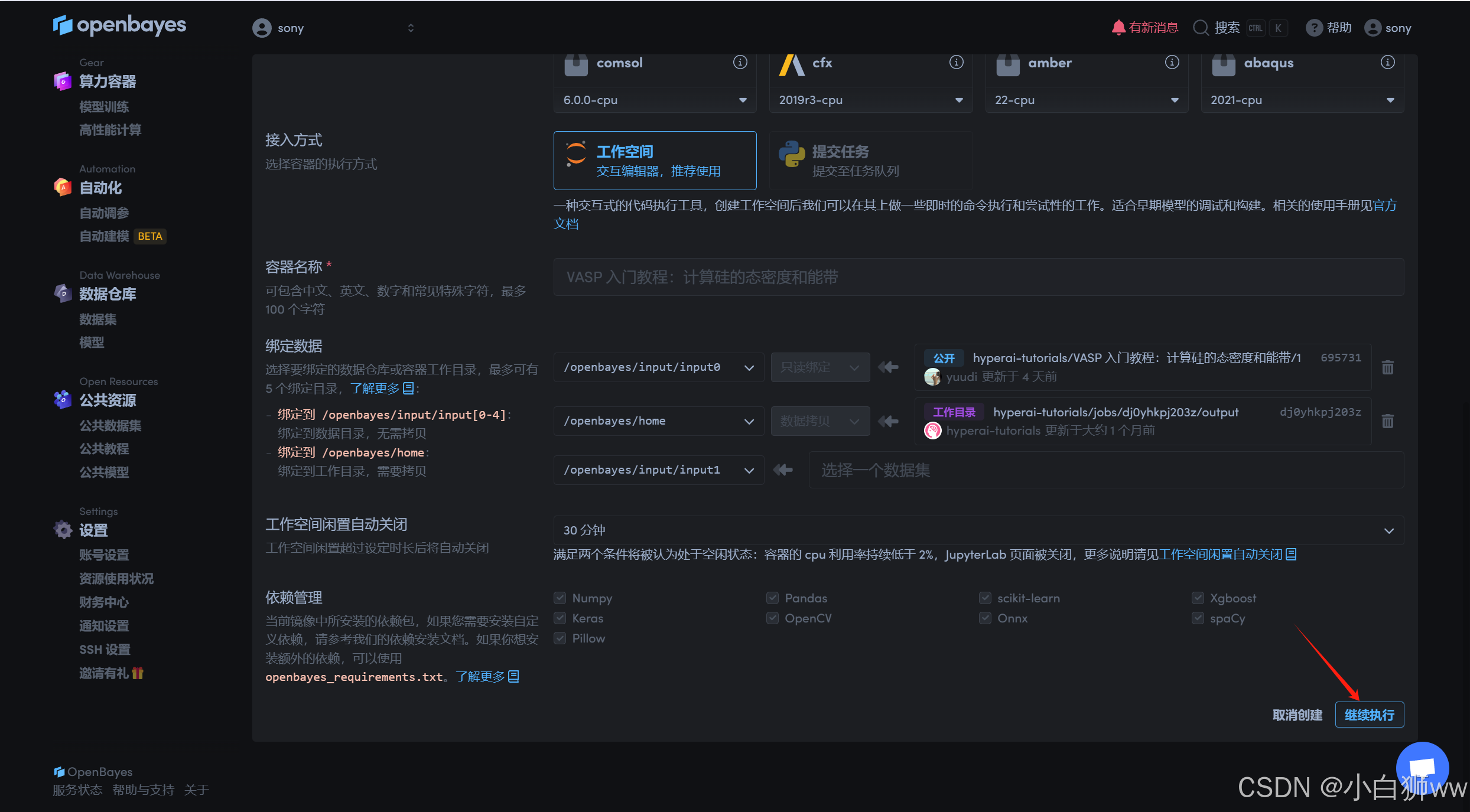The image size is (1470, 812).
Task: Click the comsol info icon
Action: click(740, 62)
